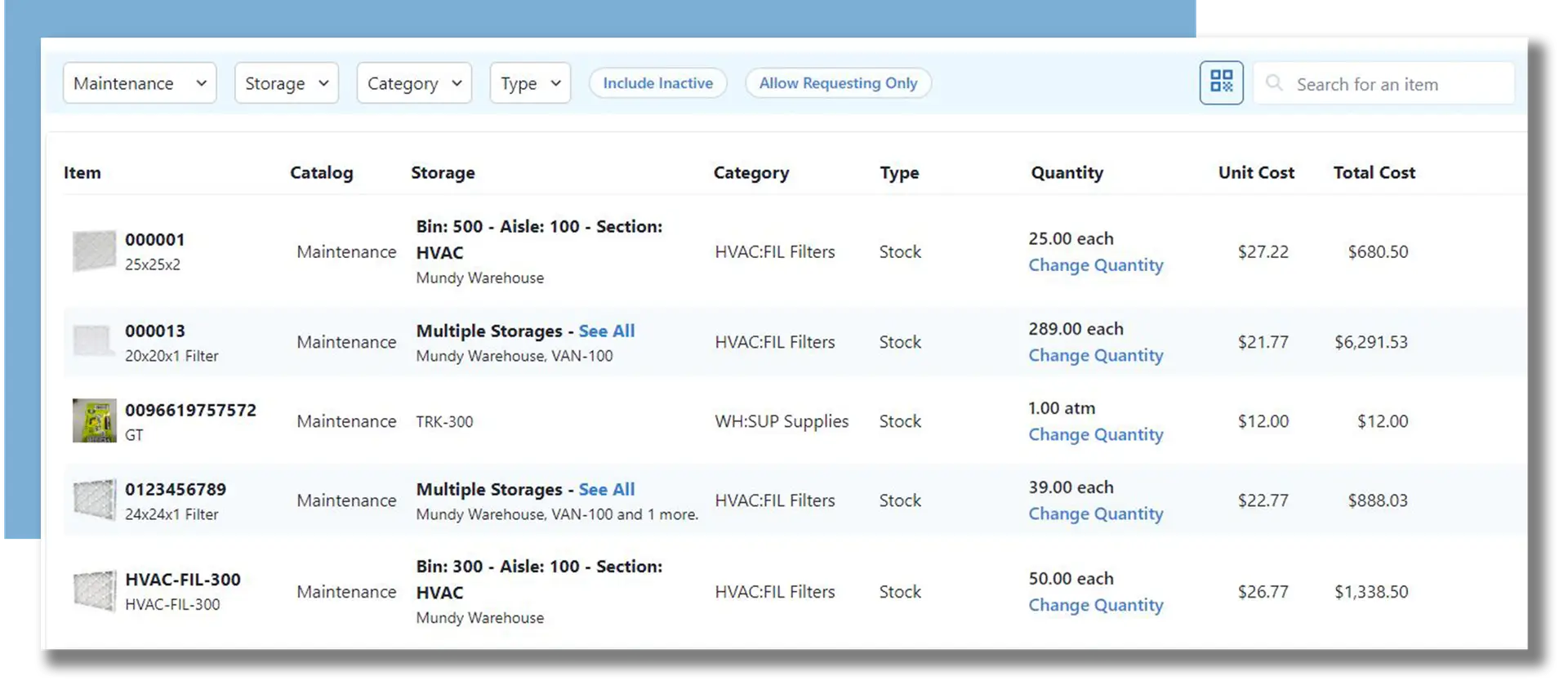Screen dimensions: 1568x680
Task: Open the 0096619757572 GT product image
Action: pyautogui.click(x=94, y=421)
